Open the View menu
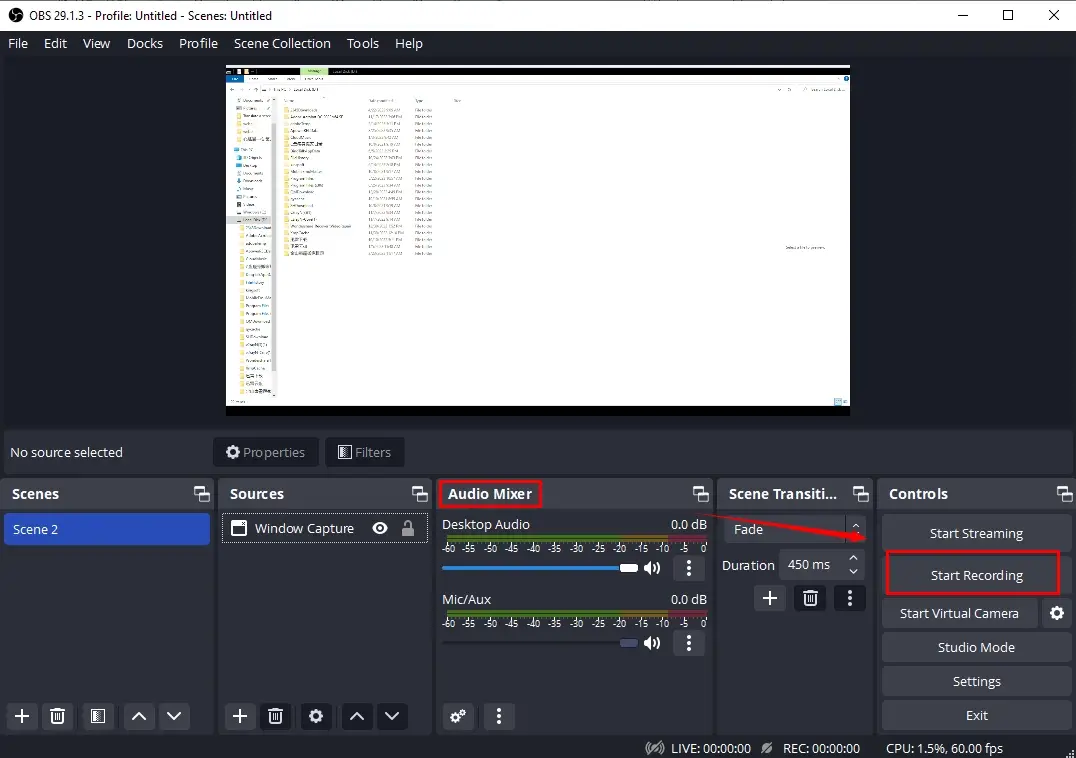The width and height of the screenshot is (1076, 758). (96, 43)
